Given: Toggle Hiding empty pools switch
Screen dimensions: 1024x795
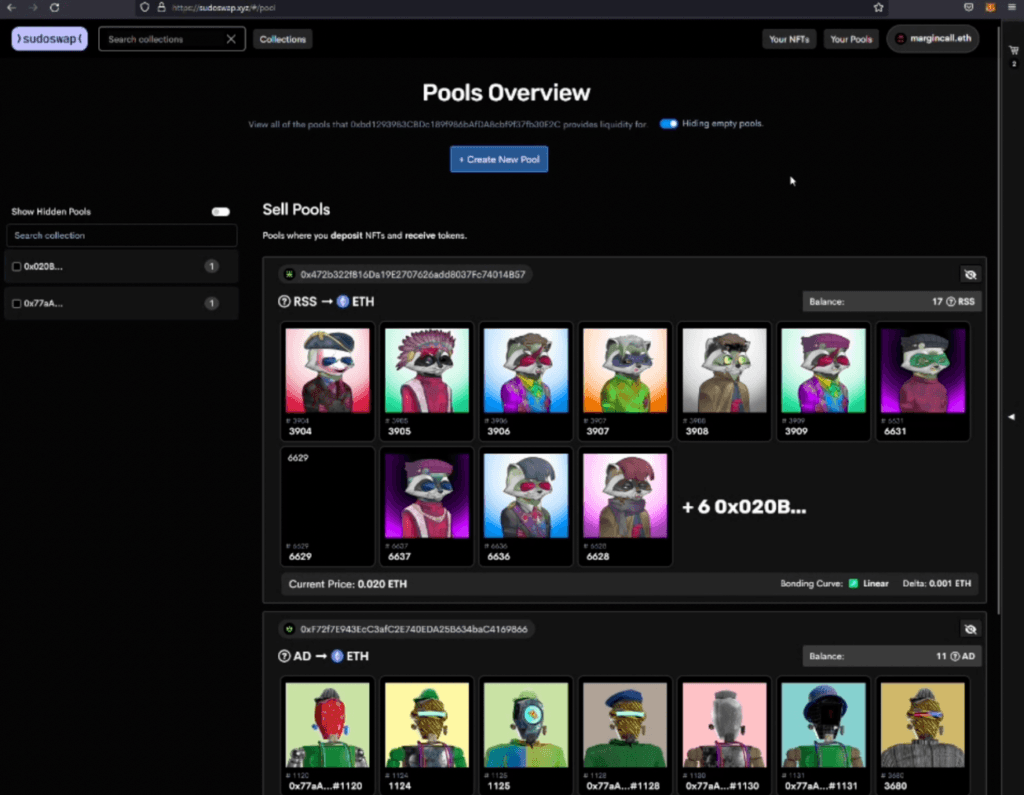Looking at the screenshot, I should pyautogui.click(x=668, y=123).
